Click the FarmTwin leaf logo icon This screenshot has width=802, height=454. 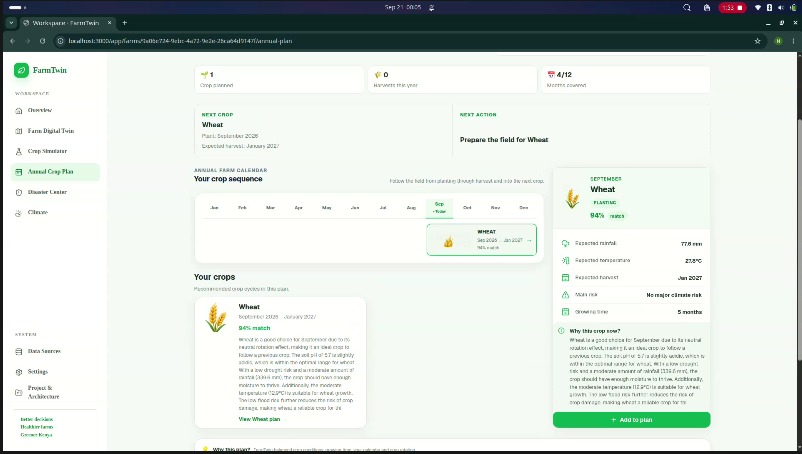click(21, 71)
